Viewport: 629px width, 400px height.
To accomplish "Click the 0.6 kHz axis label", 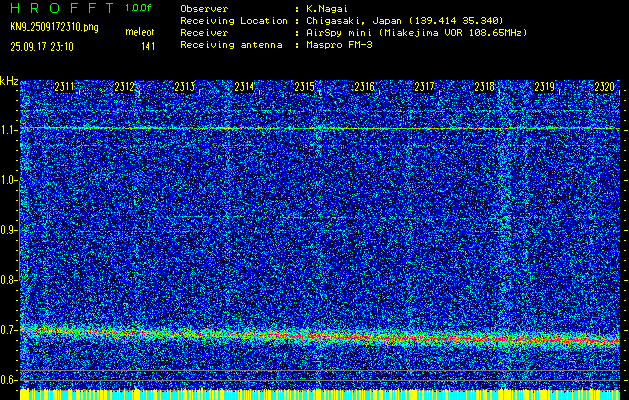I will coord(8,380).
